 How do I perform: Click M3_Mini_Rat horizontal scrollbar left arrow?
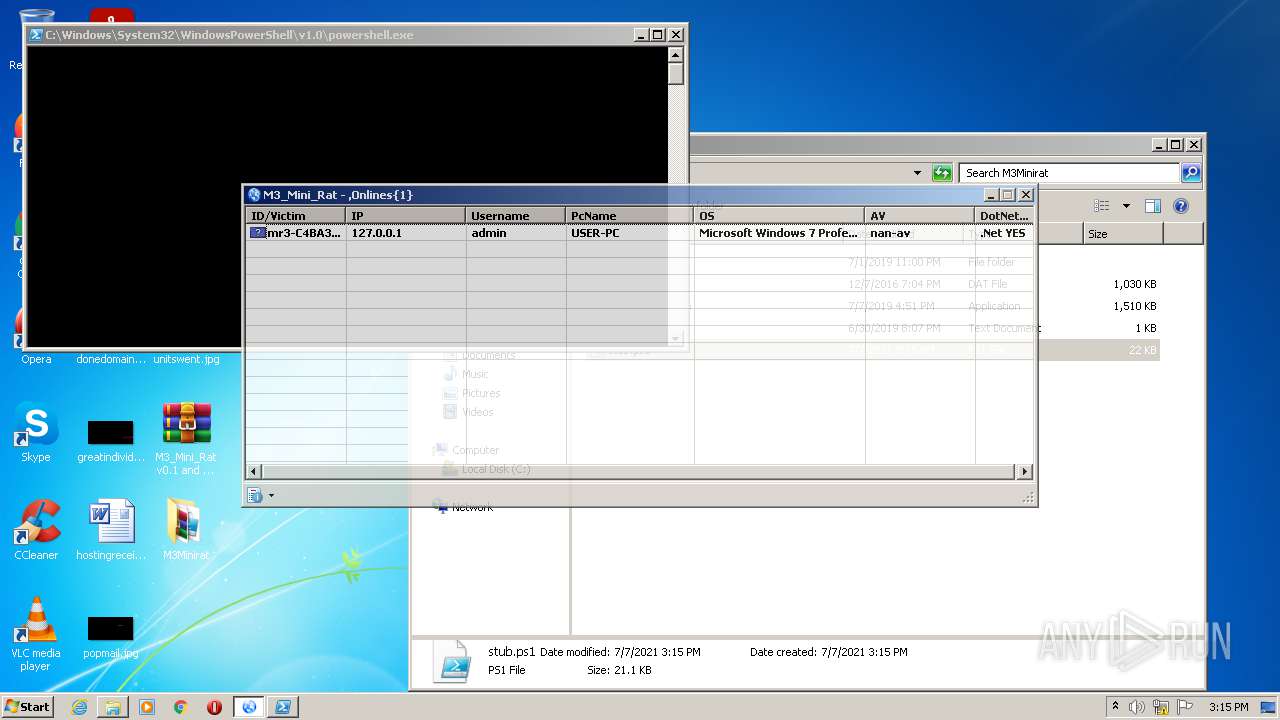(253, 471)
